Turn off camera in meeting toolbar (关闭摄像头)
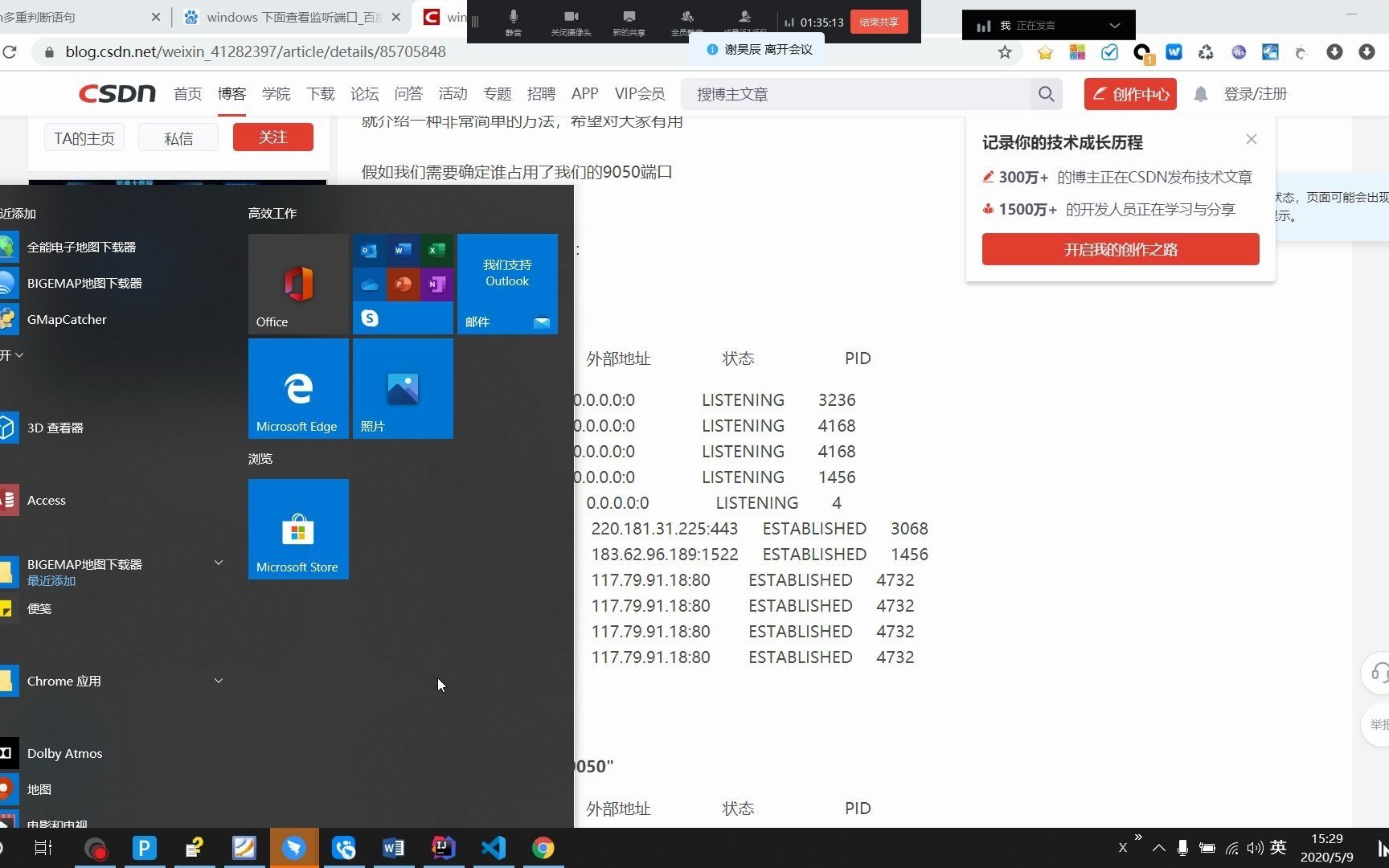The width and height of the screenshot is (1389, 868). pyautogui.click(x=571, y=23)
